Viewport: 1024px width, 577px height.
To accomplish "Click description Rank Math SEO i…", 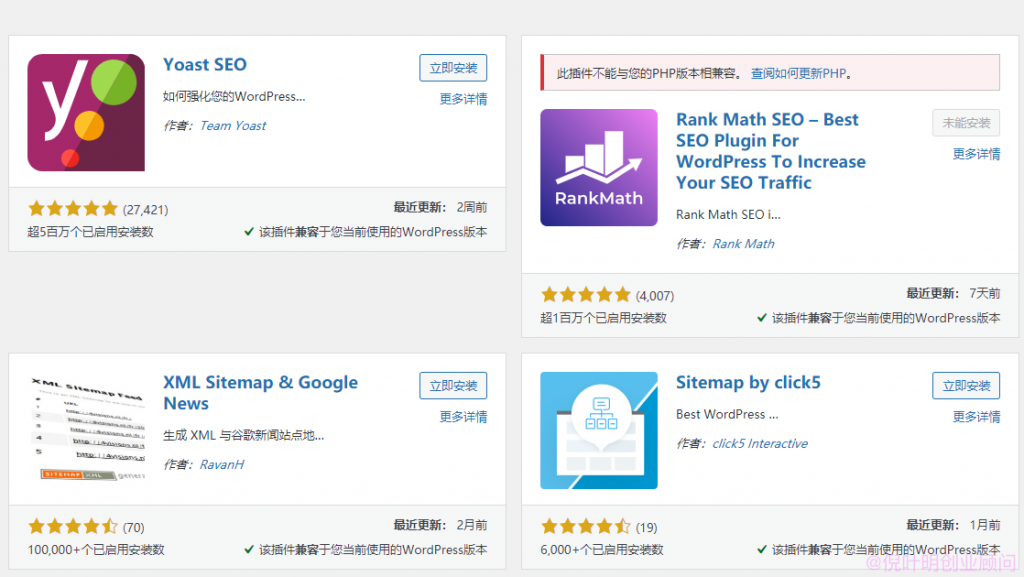I will (728, 214).
